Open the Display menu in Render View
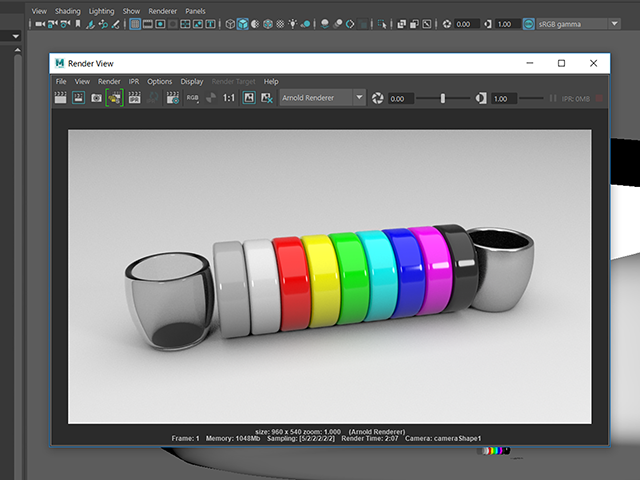 [x=192, y=81]
